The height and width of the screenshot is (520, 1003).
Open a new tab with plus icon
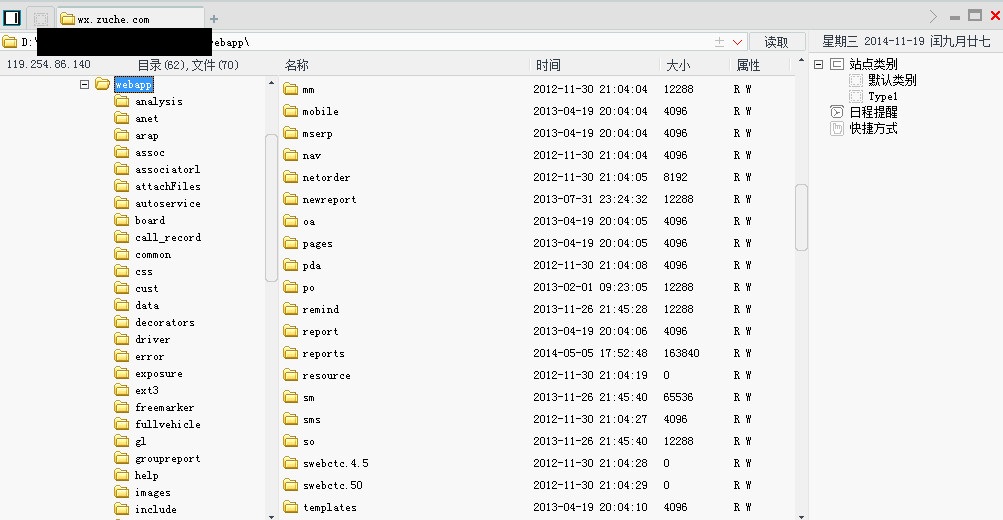point(214,19)
